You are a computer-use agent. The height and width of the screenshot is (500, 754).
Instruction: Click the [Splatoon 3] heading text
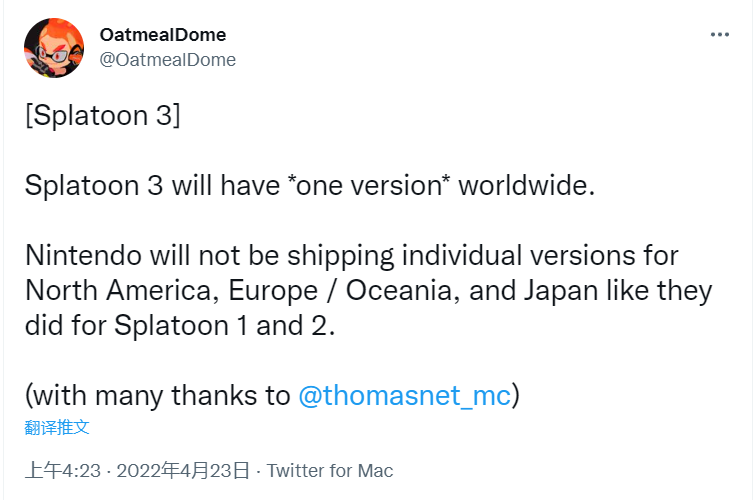point(102,115)
